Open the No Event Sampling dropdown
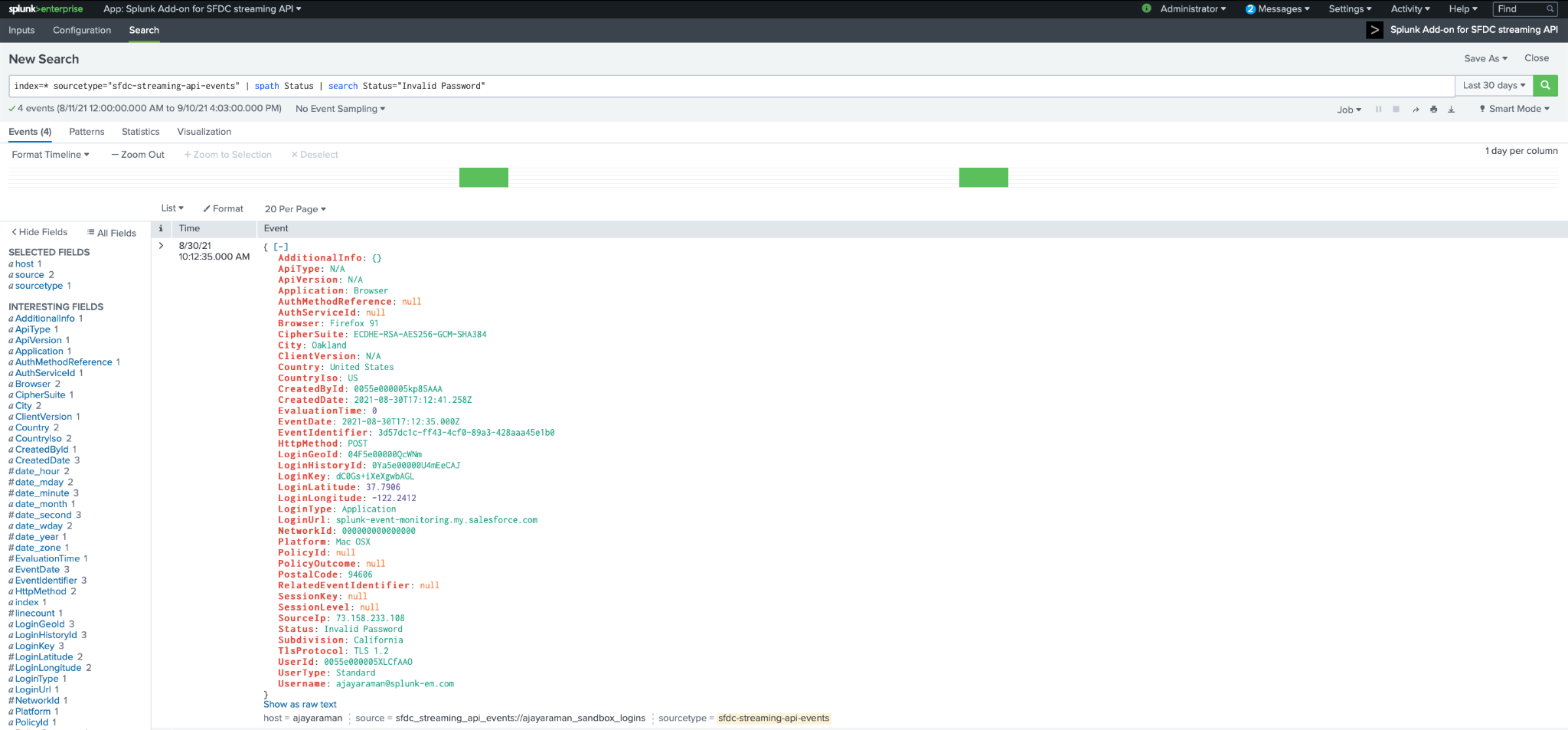Image resolution: width=1568 pixels, height=730 pixels. coord(340,109)
